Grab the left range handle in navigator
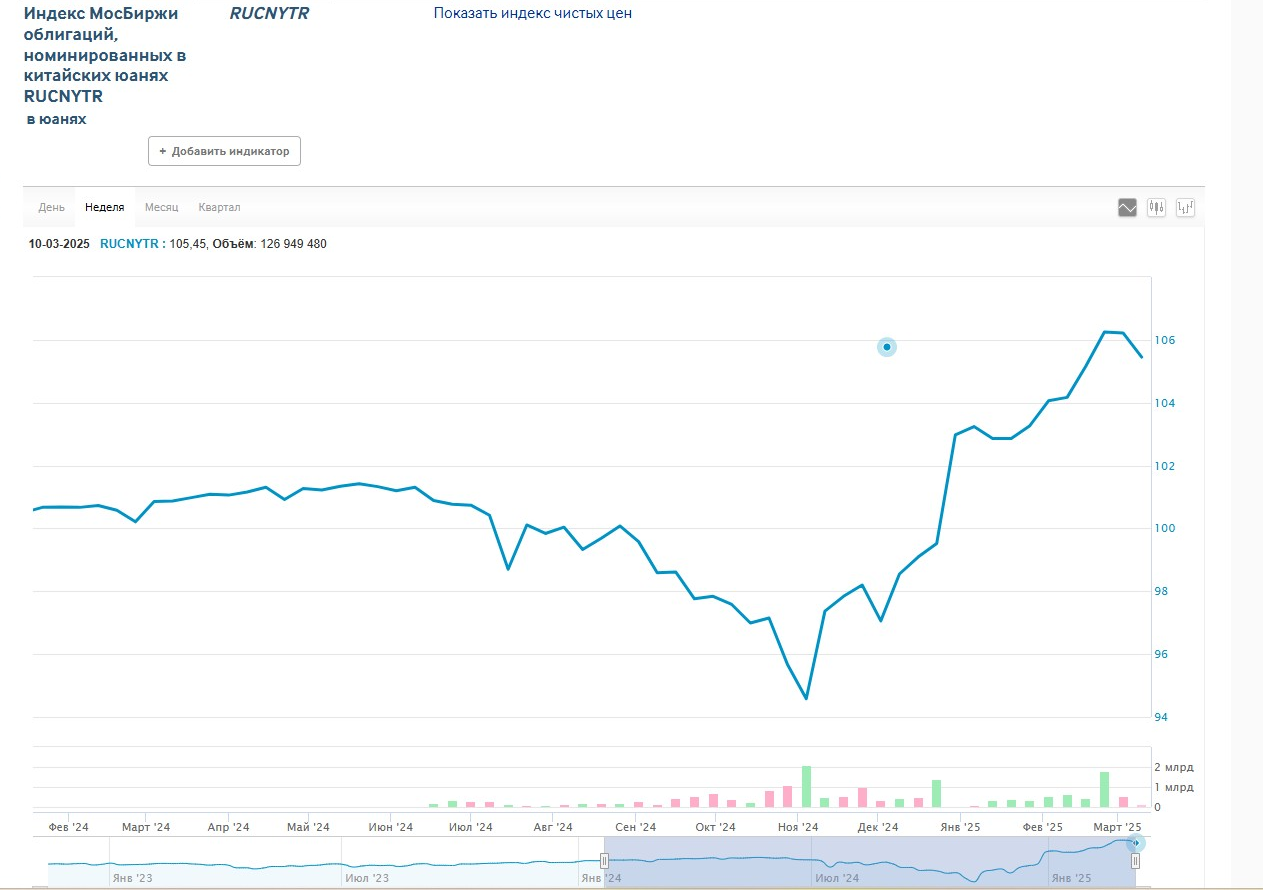This screenshot has height=890, width=1263. point(604,861)
